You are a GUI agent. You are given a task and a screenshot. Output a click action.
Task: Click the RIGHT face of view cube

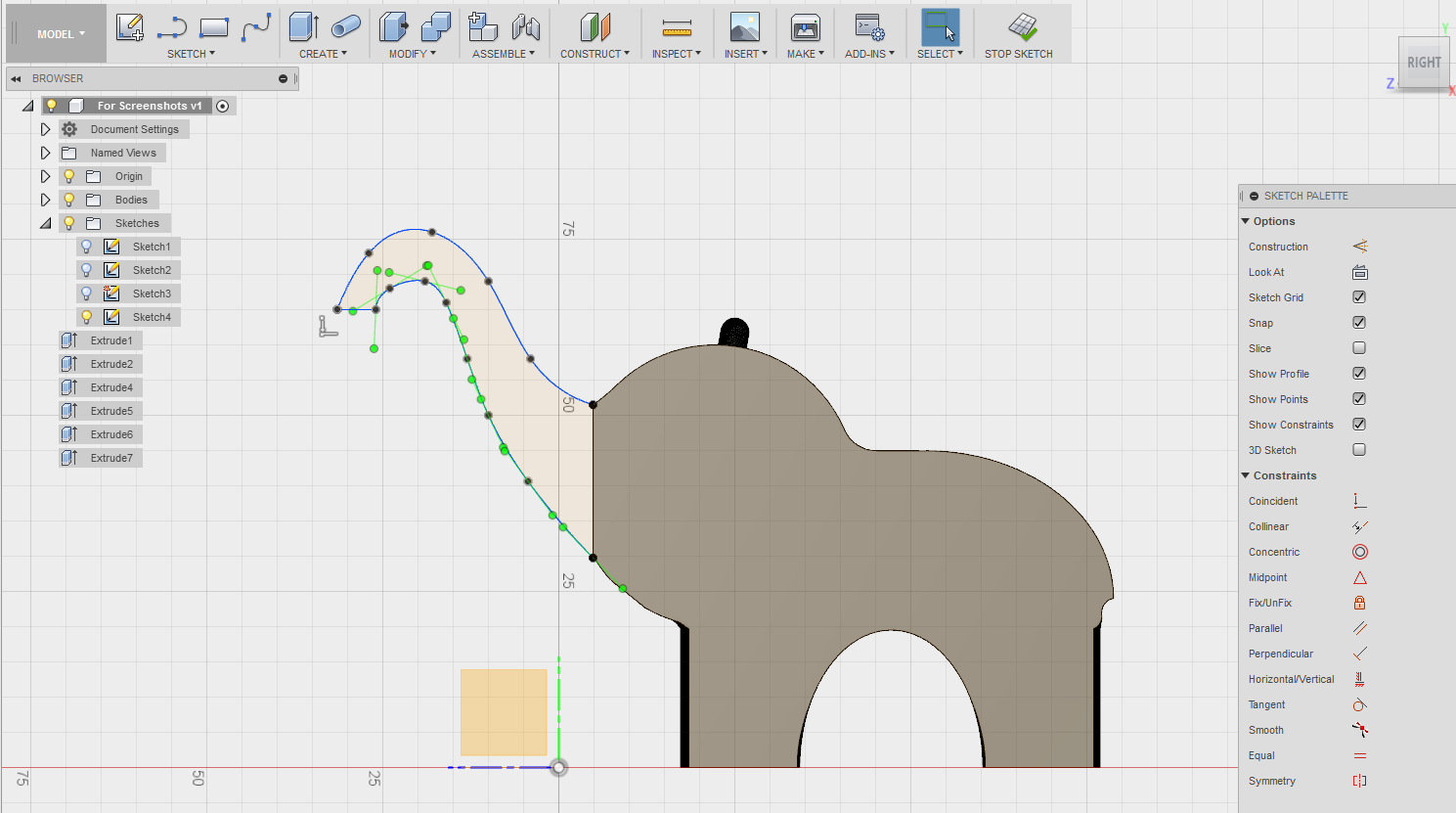click(1424, 63)
